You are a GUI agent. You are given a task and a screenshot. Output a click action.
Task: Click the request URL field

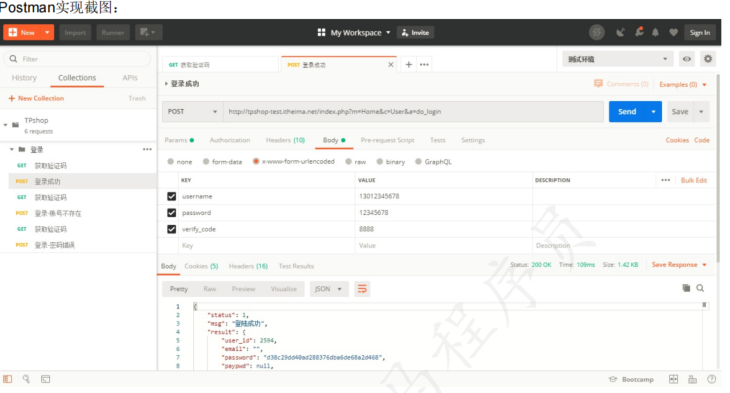(413, 112)
